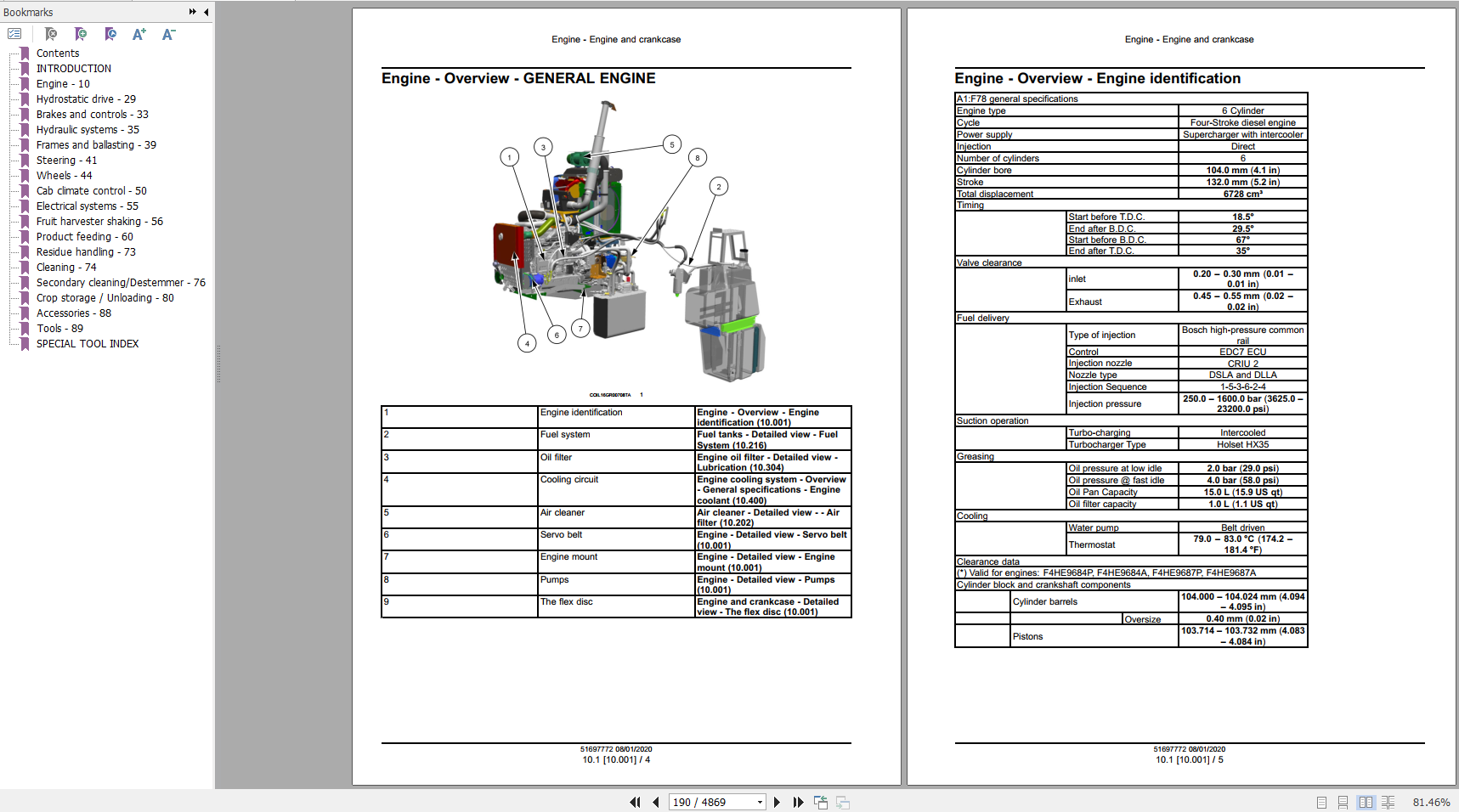1459x812 pixels.
Task: Follow the Servo belt Detailed view link
Action: (772, 540)
